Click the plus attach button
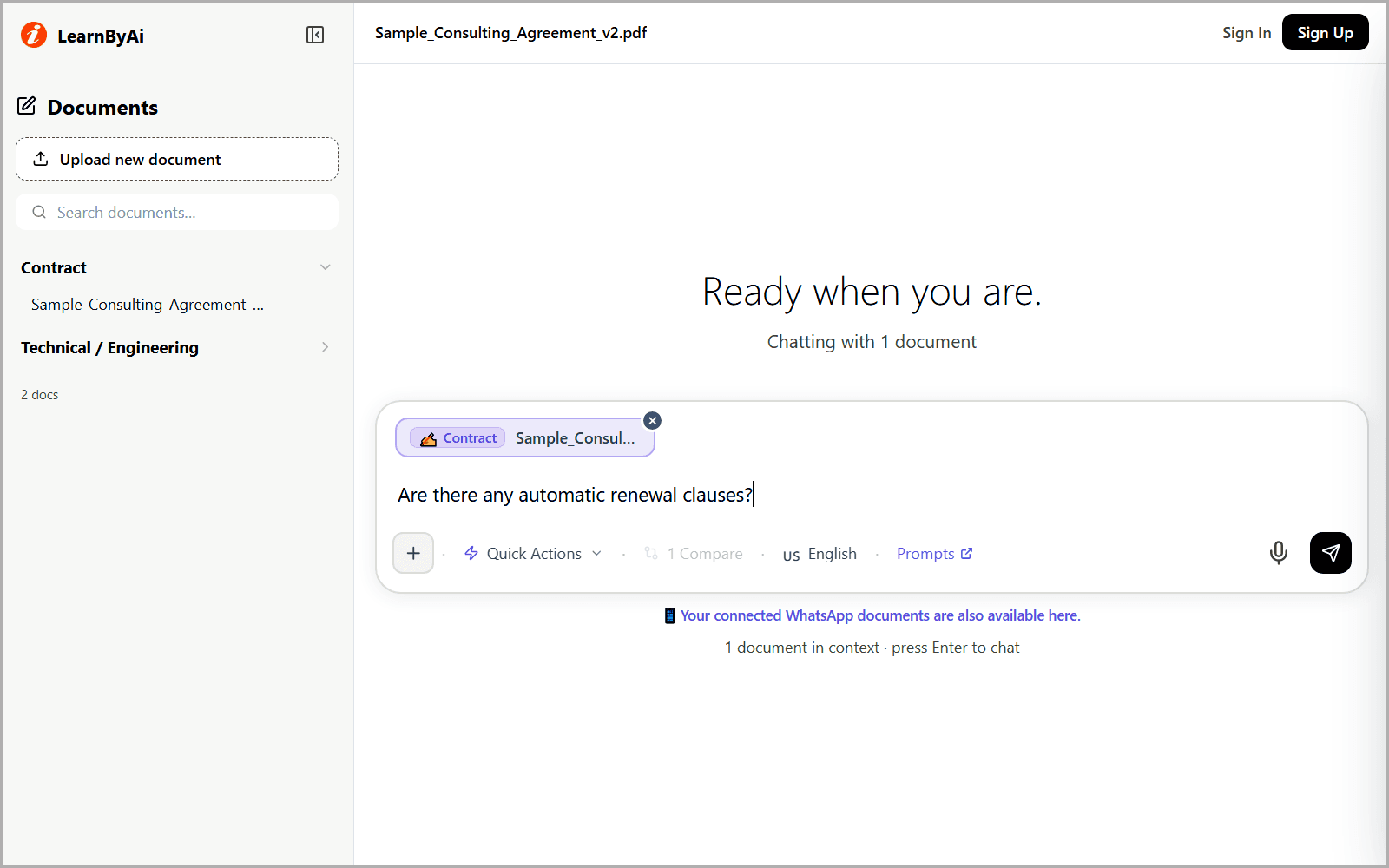1389x868 pixels. (x=413, y=553)
